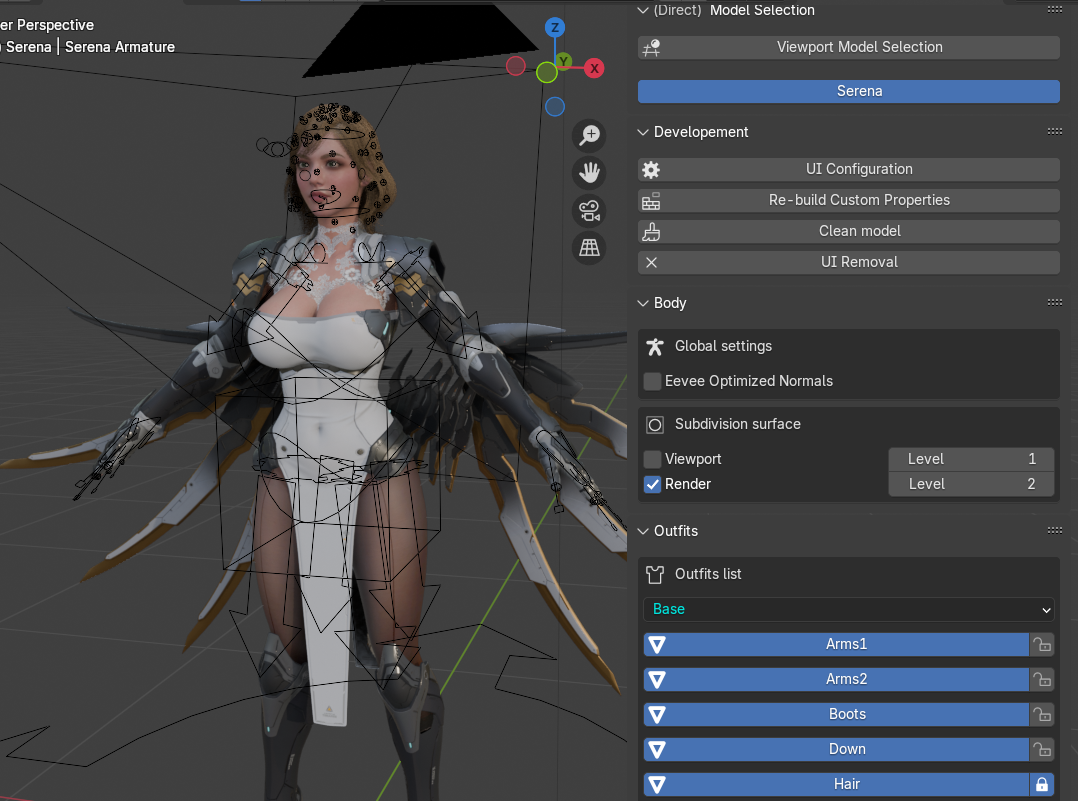Click the Global settings label

pos(723,347)
